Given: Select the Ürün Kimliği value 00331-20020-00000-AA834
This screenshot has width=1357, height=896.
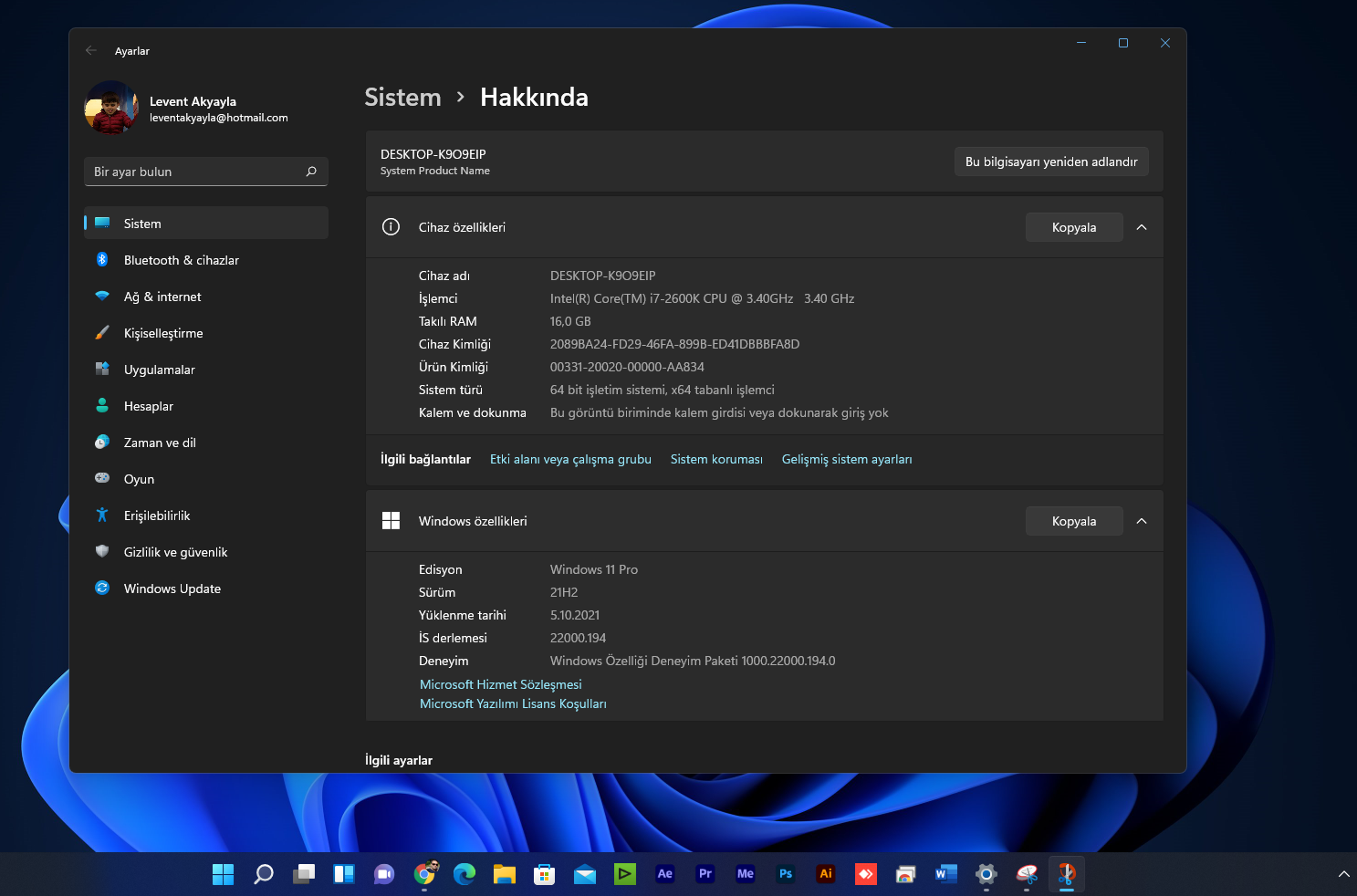Looking at the screenshot, I should pos(627,367).
